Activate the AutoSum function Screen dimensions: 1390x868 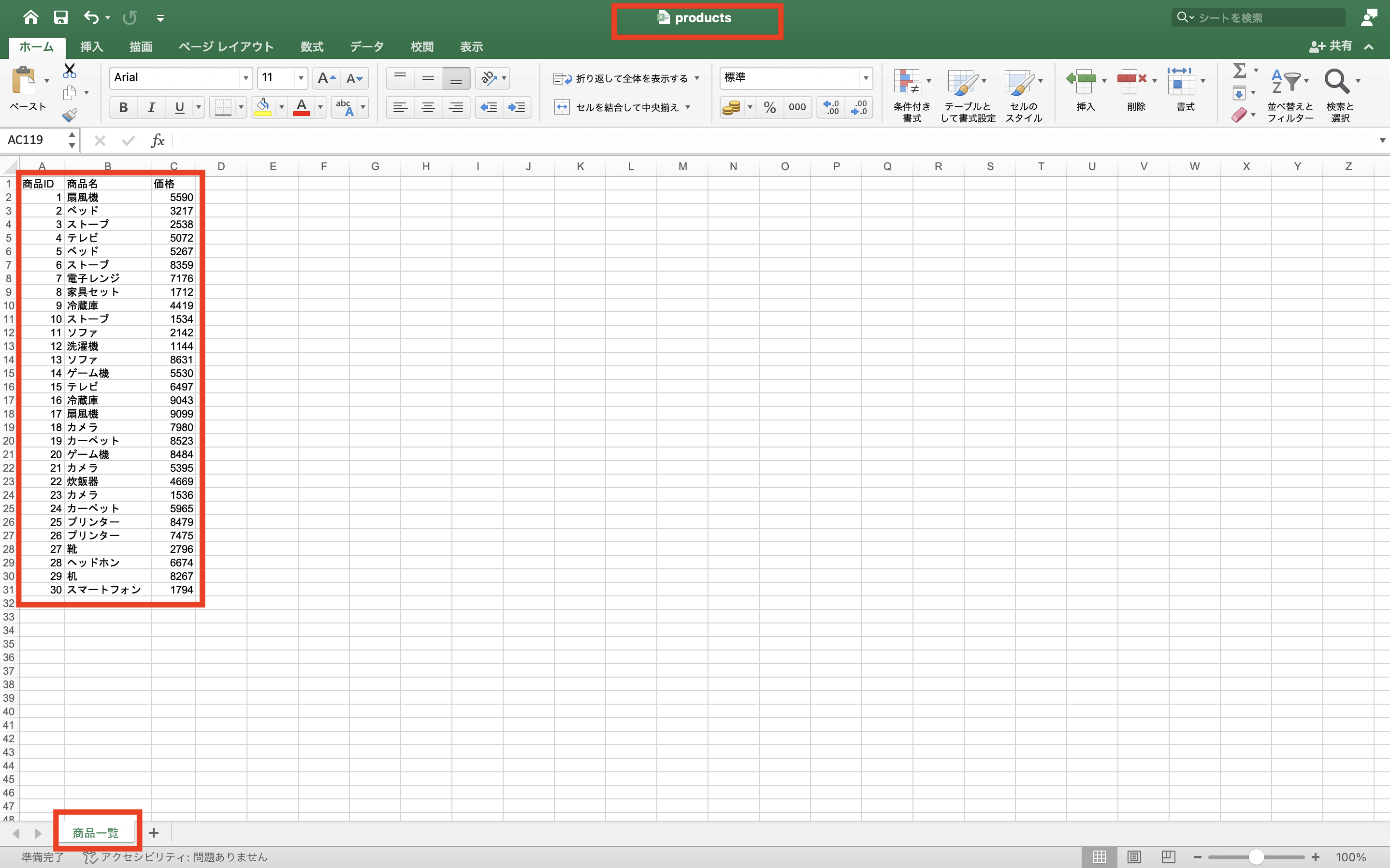tap(1241, 71)
